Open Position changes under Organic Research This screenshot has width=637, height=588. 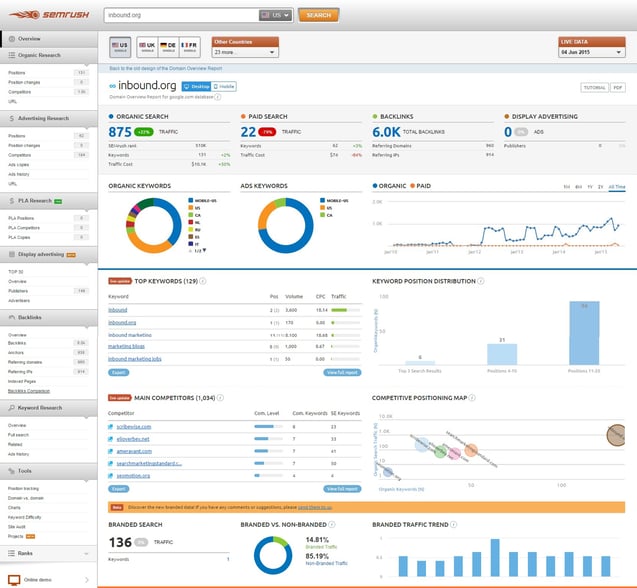24,82
